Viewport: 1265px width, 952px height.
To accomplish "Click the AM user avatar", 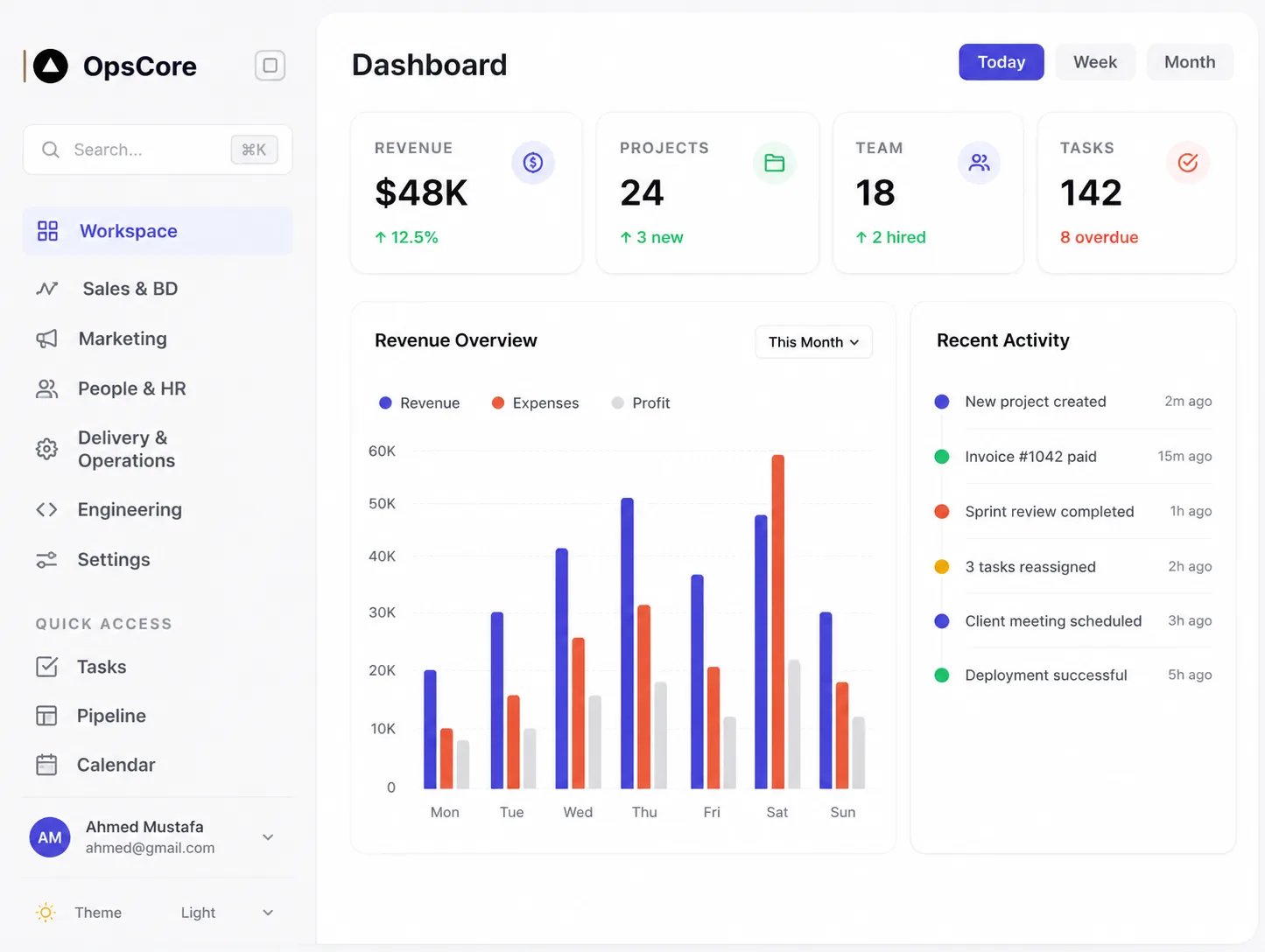I will 50,837.
